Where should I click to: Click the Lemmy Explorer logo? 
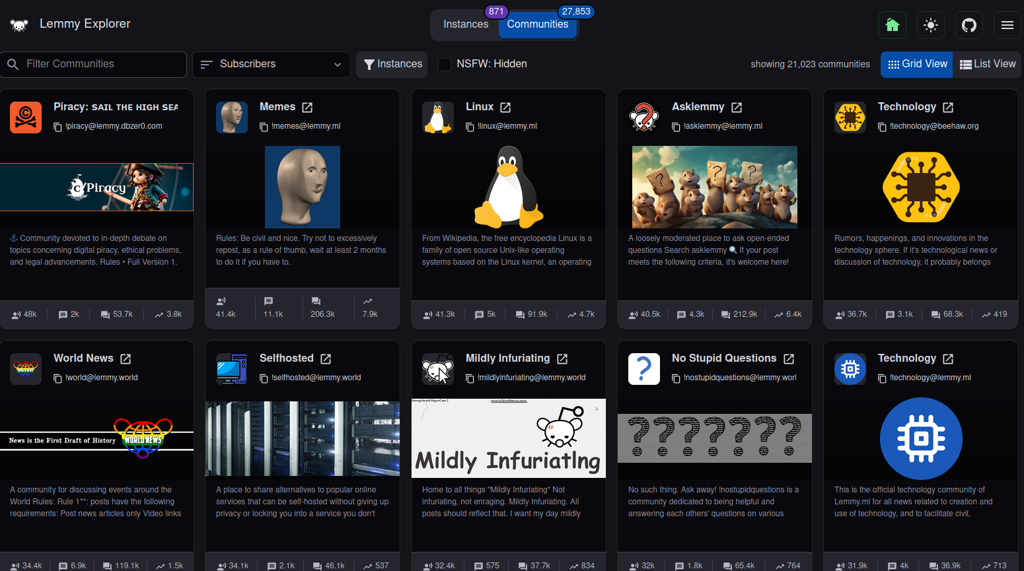(19, 24)
